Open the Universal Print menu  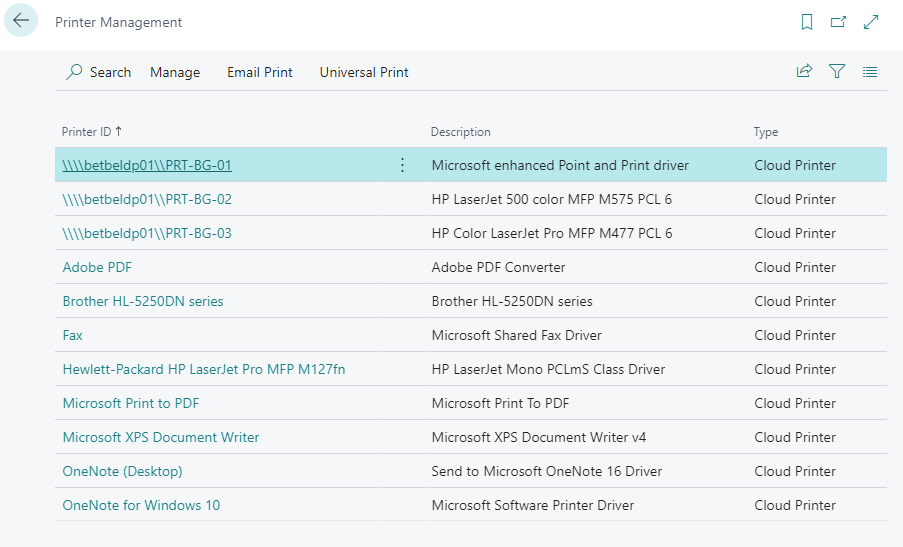tap(364, 73)
